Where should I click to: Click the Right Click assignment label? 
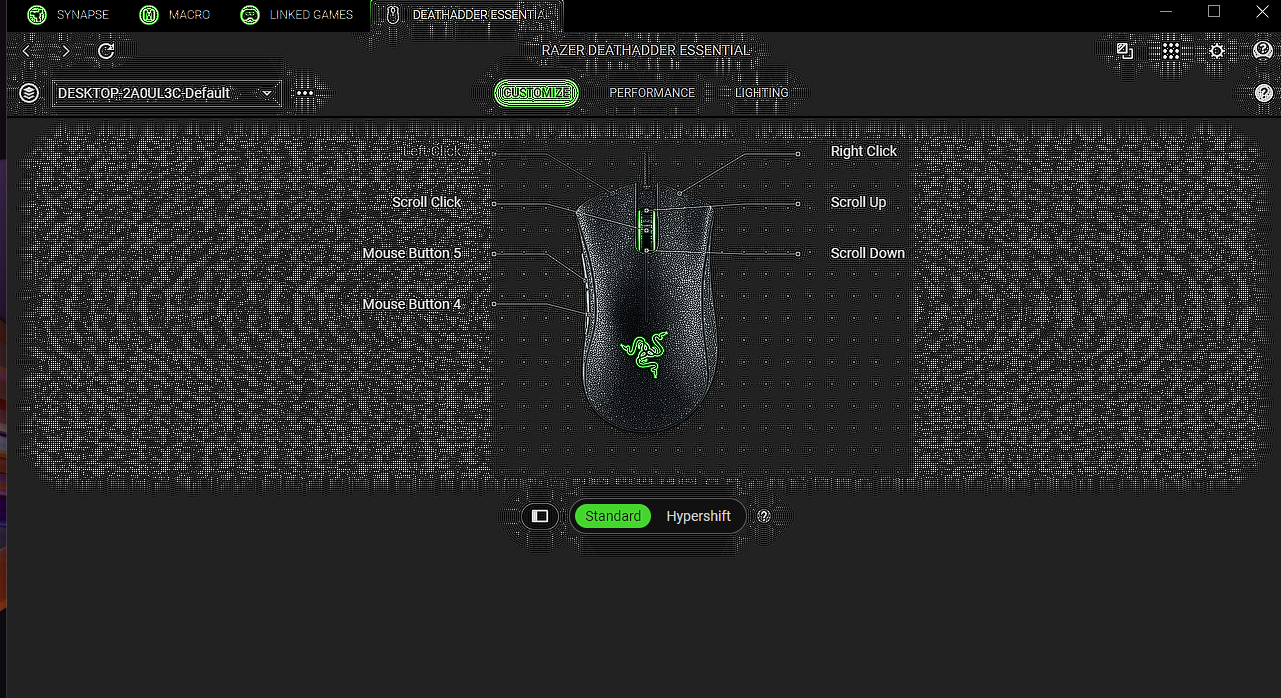pyautogui.click(x=864, y=151)
